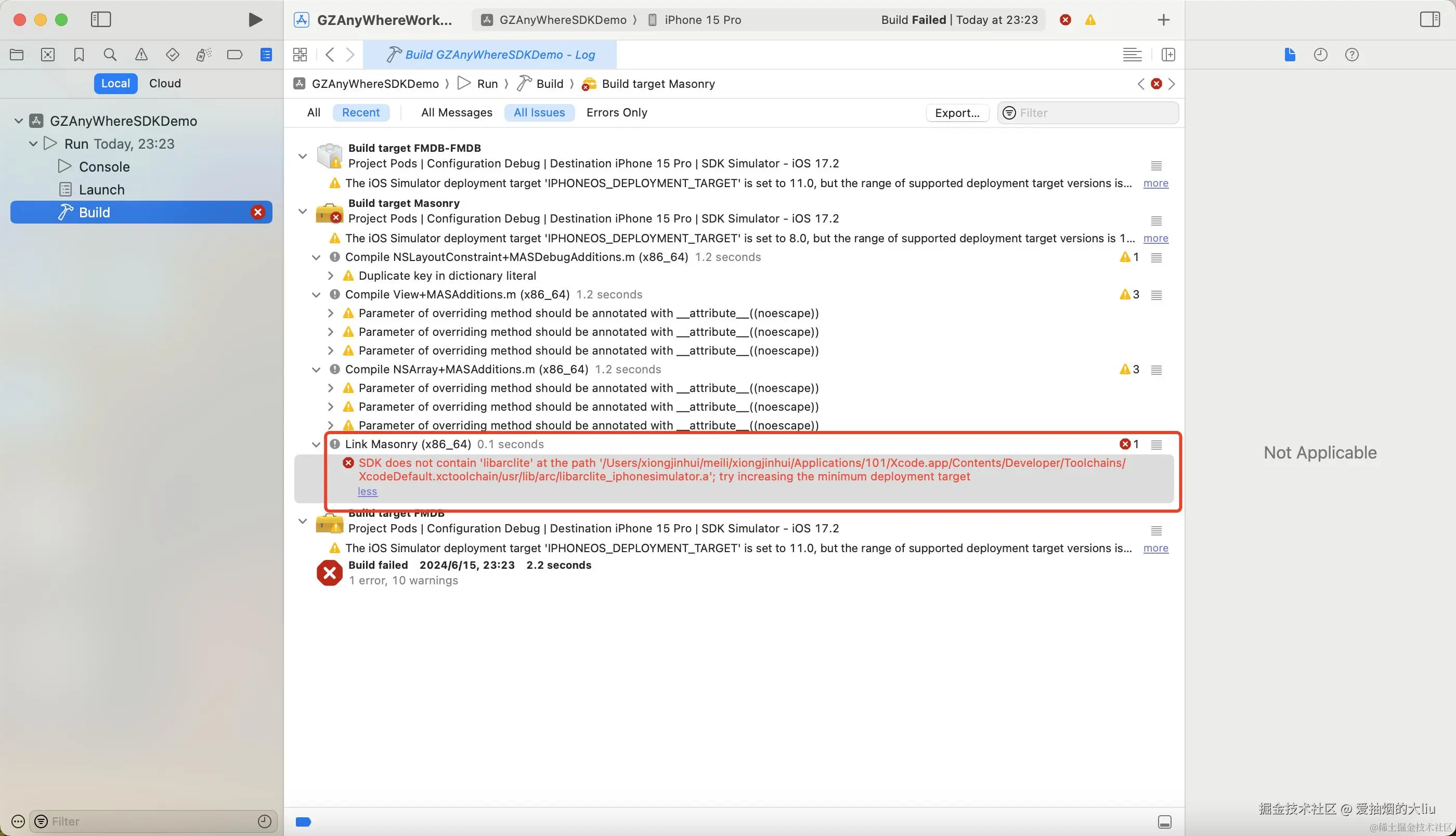Click the Add Editor on Right icon
Screen dimensions: 1456x836
point(1168,55)
